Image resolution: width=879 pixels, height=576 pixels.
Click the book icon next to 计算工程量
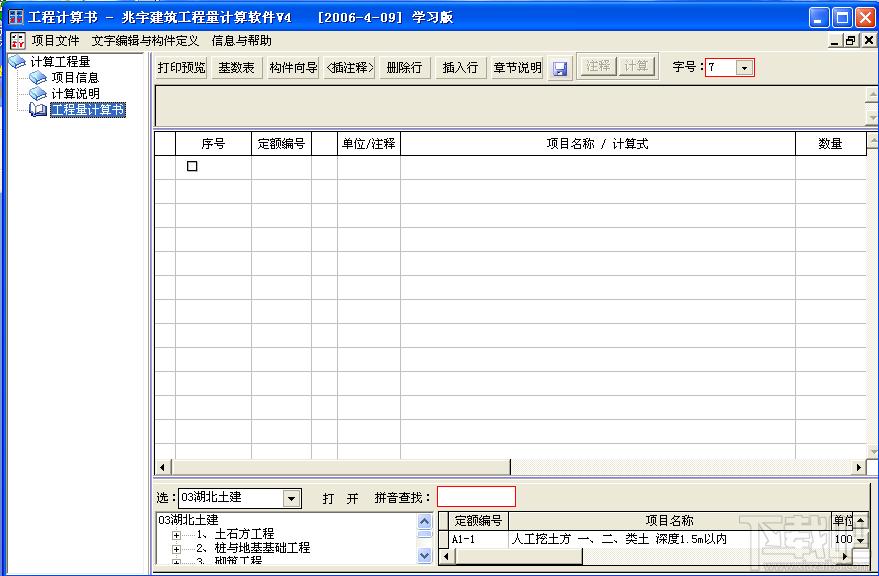click(17, 61)
